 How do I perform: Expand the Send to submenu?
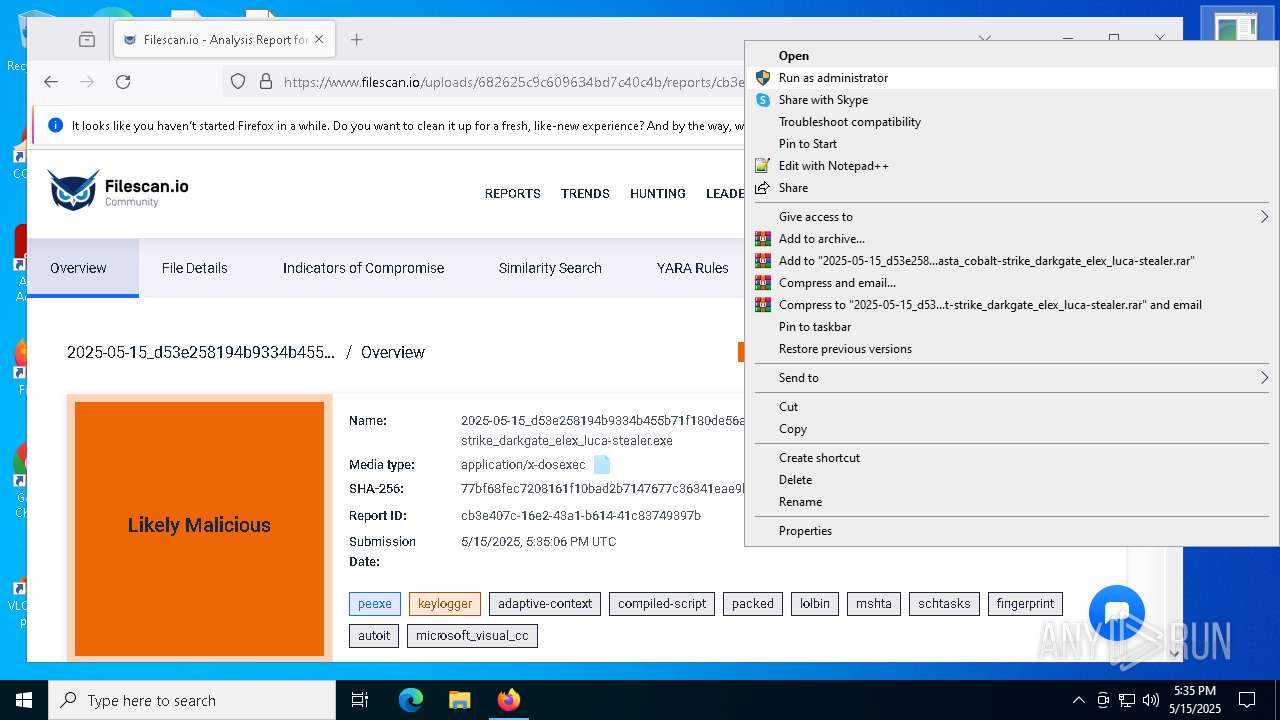click(x=1012, y=377)
